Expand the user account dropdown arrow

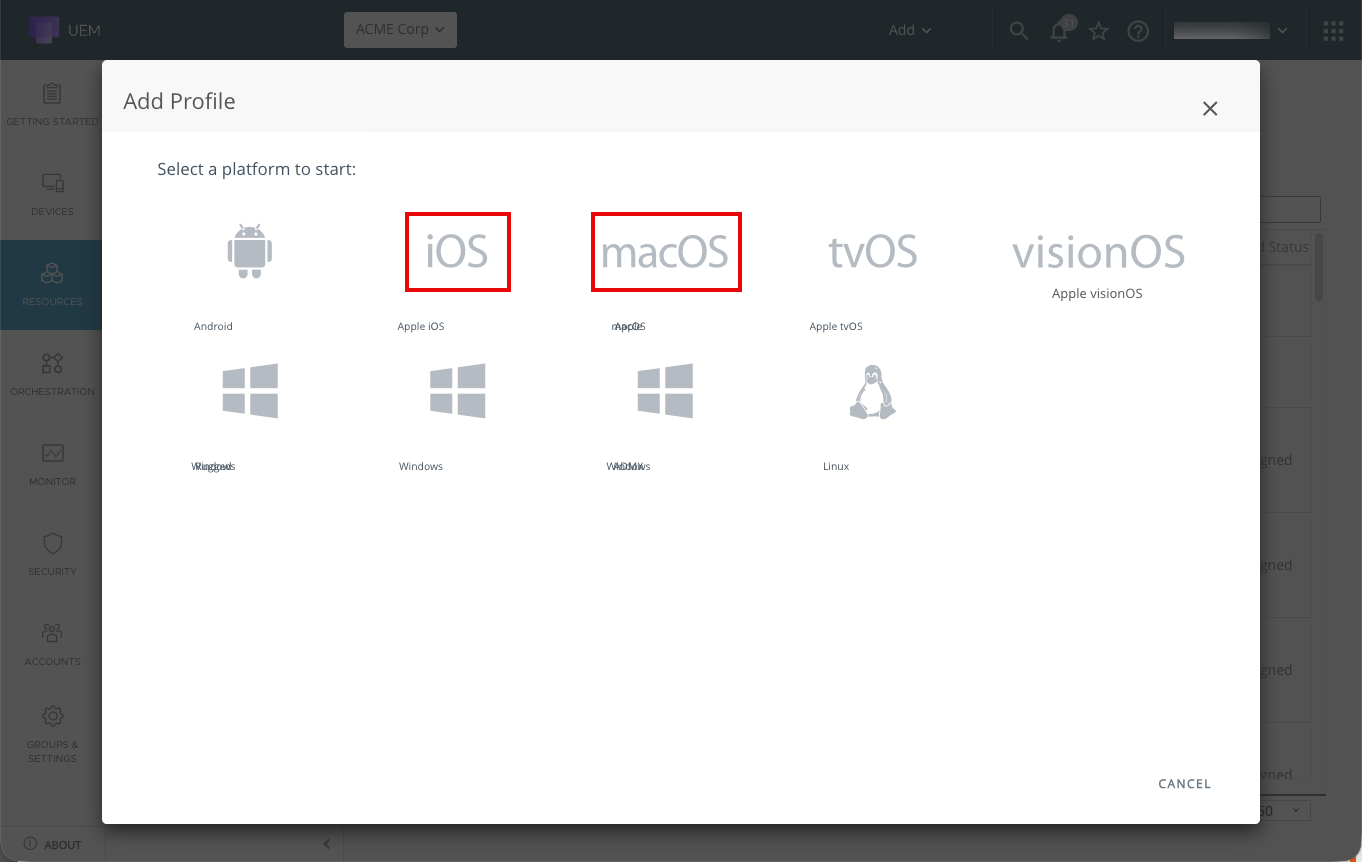point(1283,31)
